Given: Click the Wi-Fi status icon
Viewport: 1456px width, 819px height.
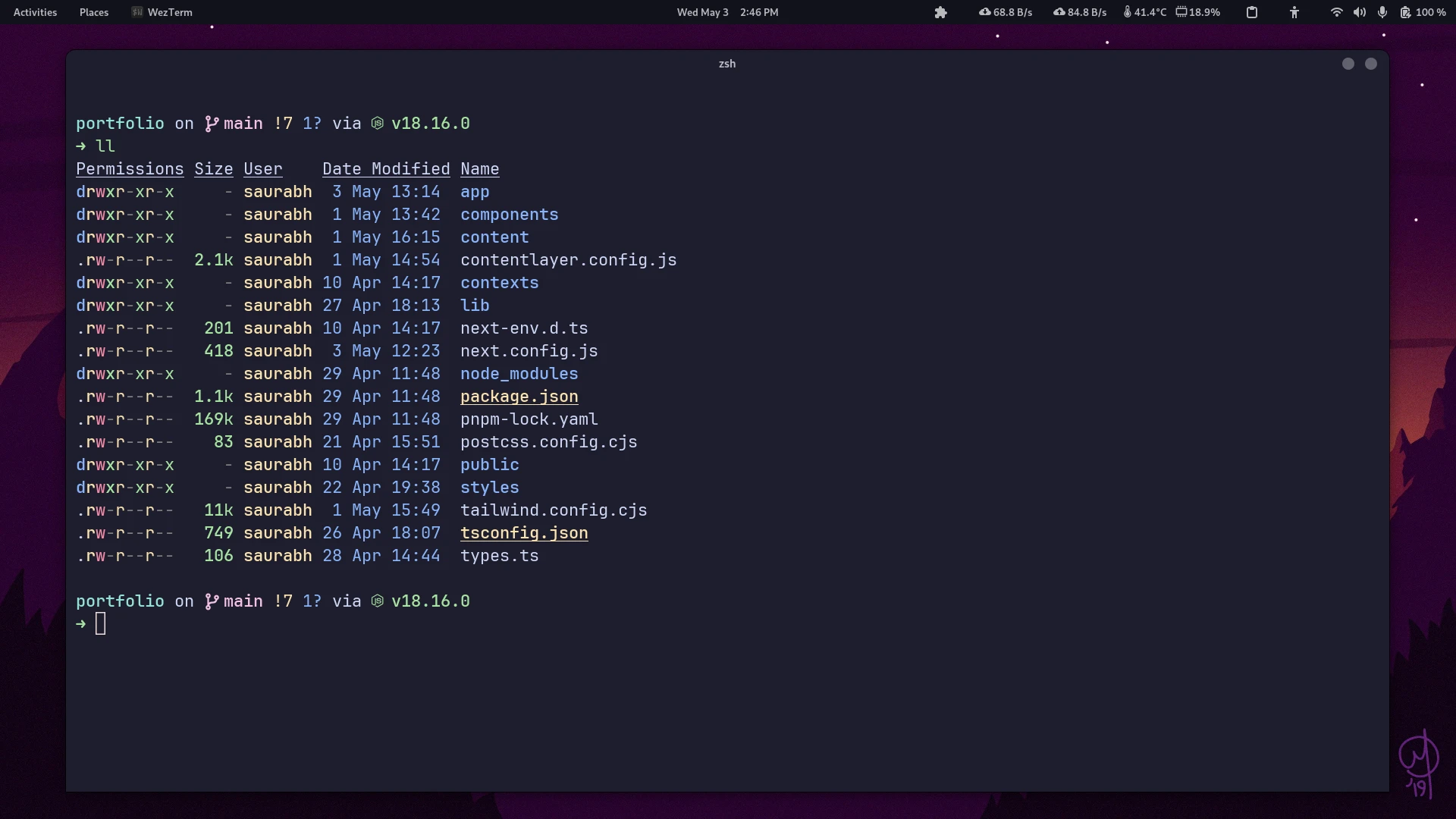Looking at the screenshot, I should pyautogui.click(x=1337, y=12).
